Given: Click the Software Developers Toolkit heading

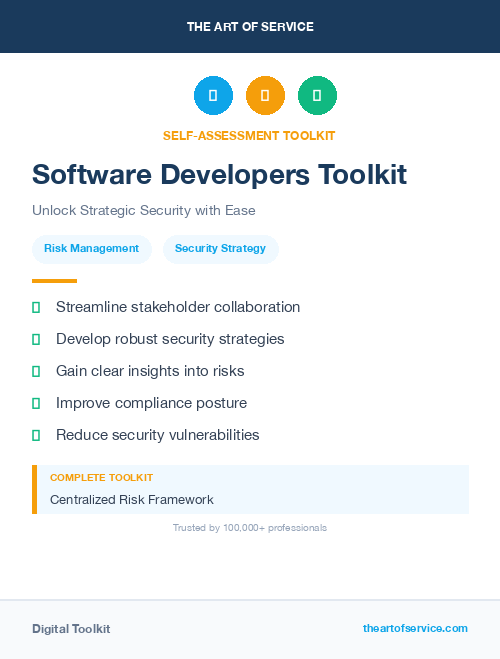Looking at the screenshot, I should (x=219, y=174).
